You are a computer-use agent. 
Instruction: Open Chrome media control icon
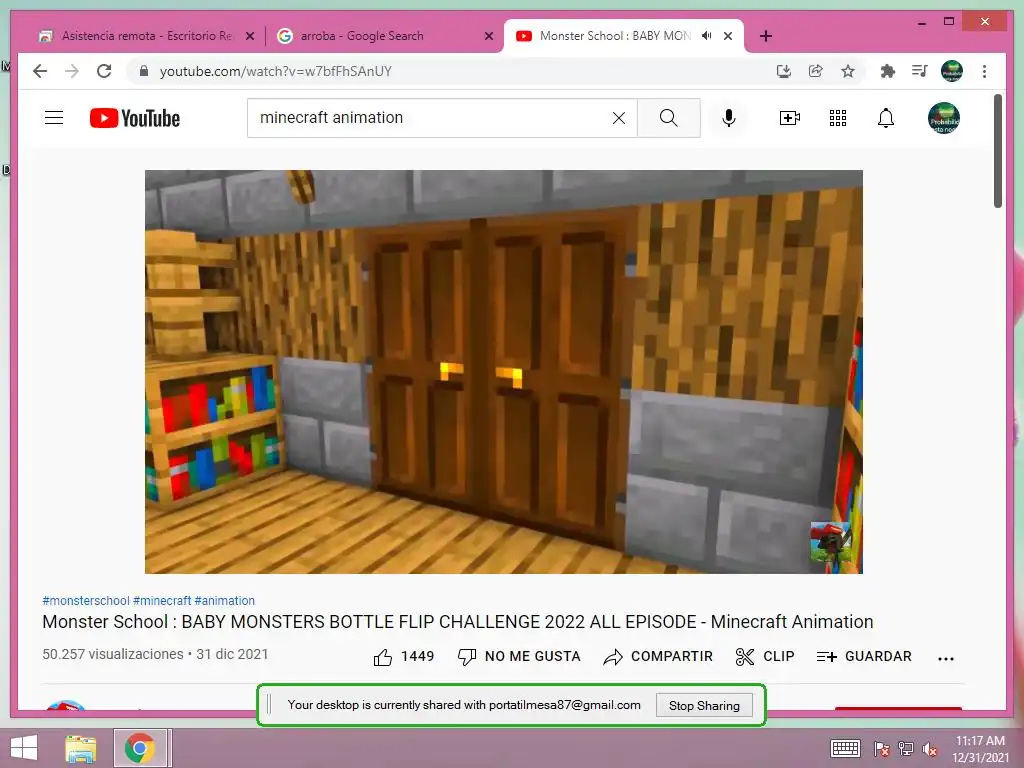(920, 71)
